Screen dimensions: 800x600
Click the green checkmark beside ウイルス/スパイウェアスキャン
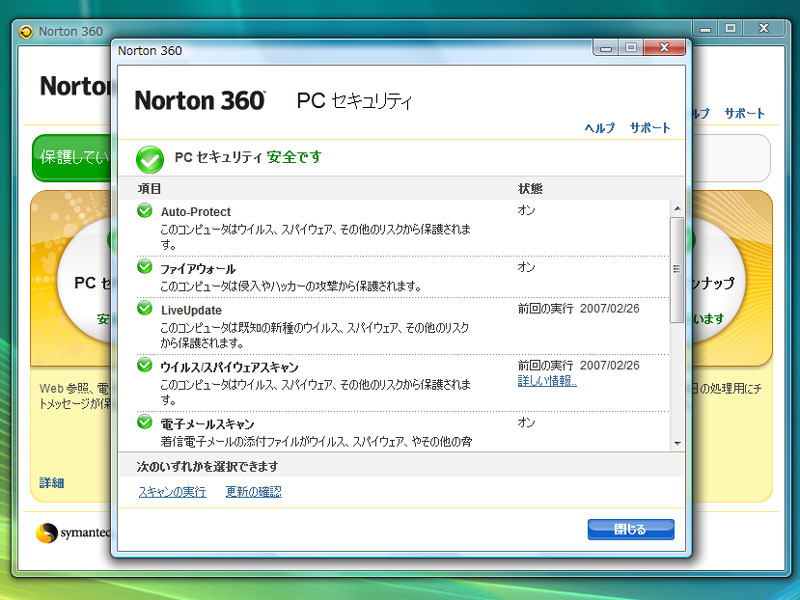tap(145, 365)
